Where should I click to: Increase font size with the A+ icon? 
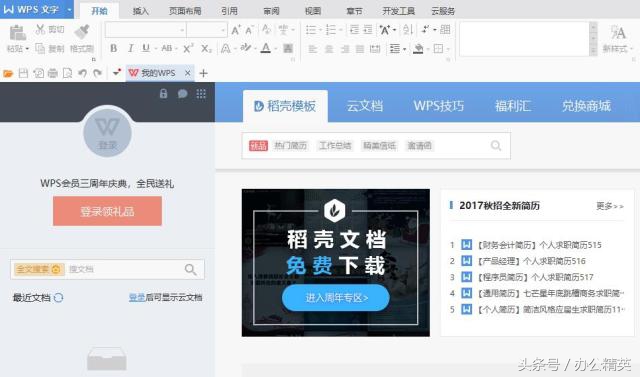pyautogui.click(x=236, y=29)
